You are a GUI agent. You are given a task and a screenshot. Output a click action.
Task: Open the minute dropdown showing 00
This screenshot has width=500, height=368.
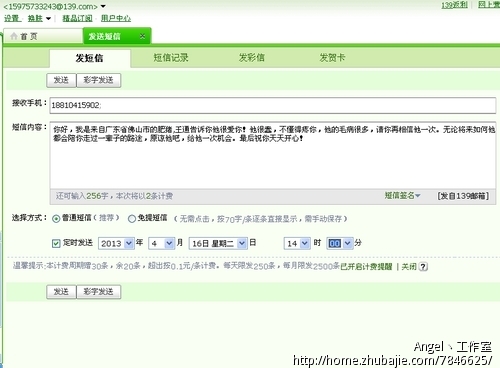click(x=339, y=243)
